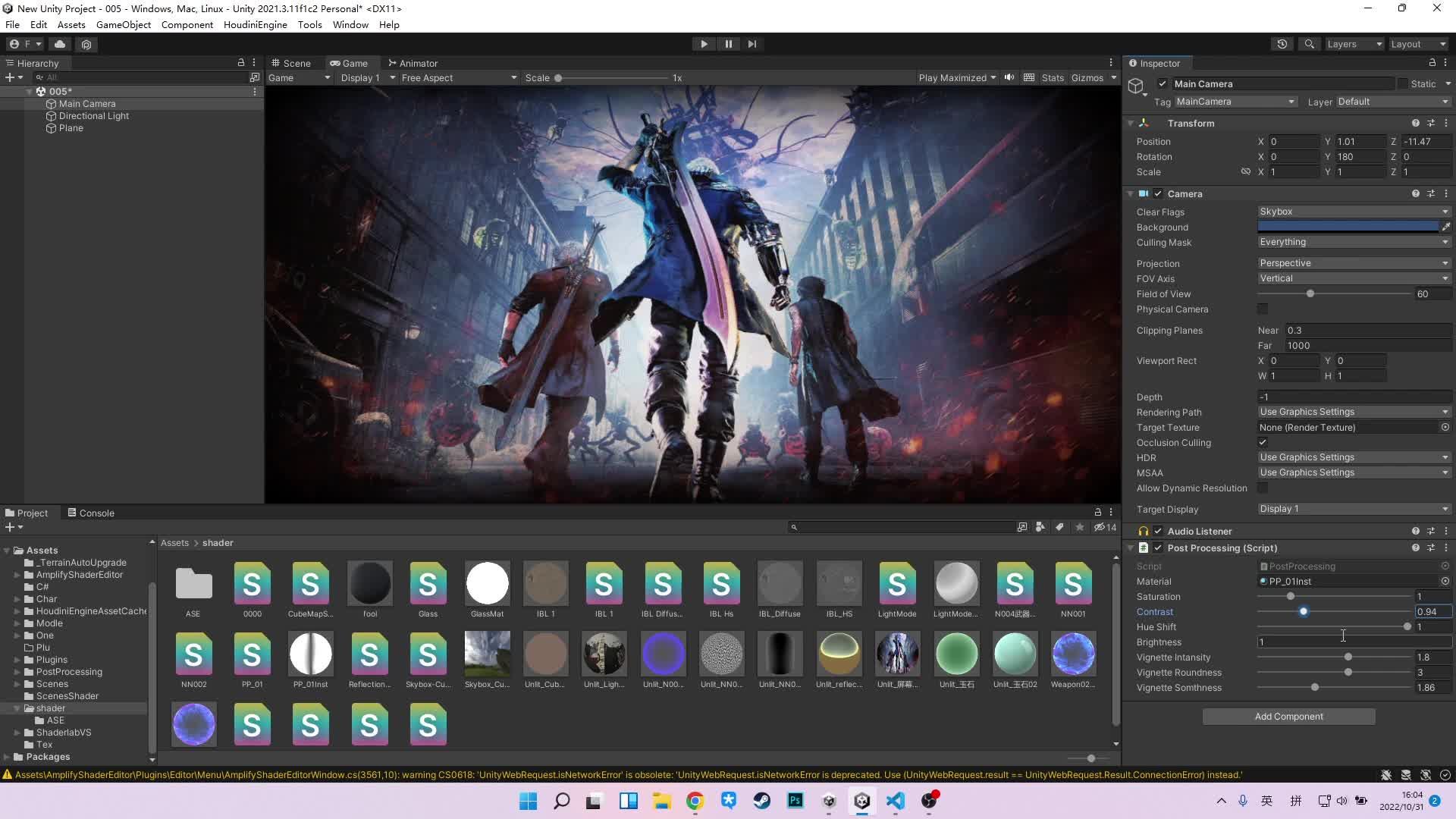Lock the Hierarchy panel
This screenshot has width=1456, height=819.
click(x=241, y=63)
